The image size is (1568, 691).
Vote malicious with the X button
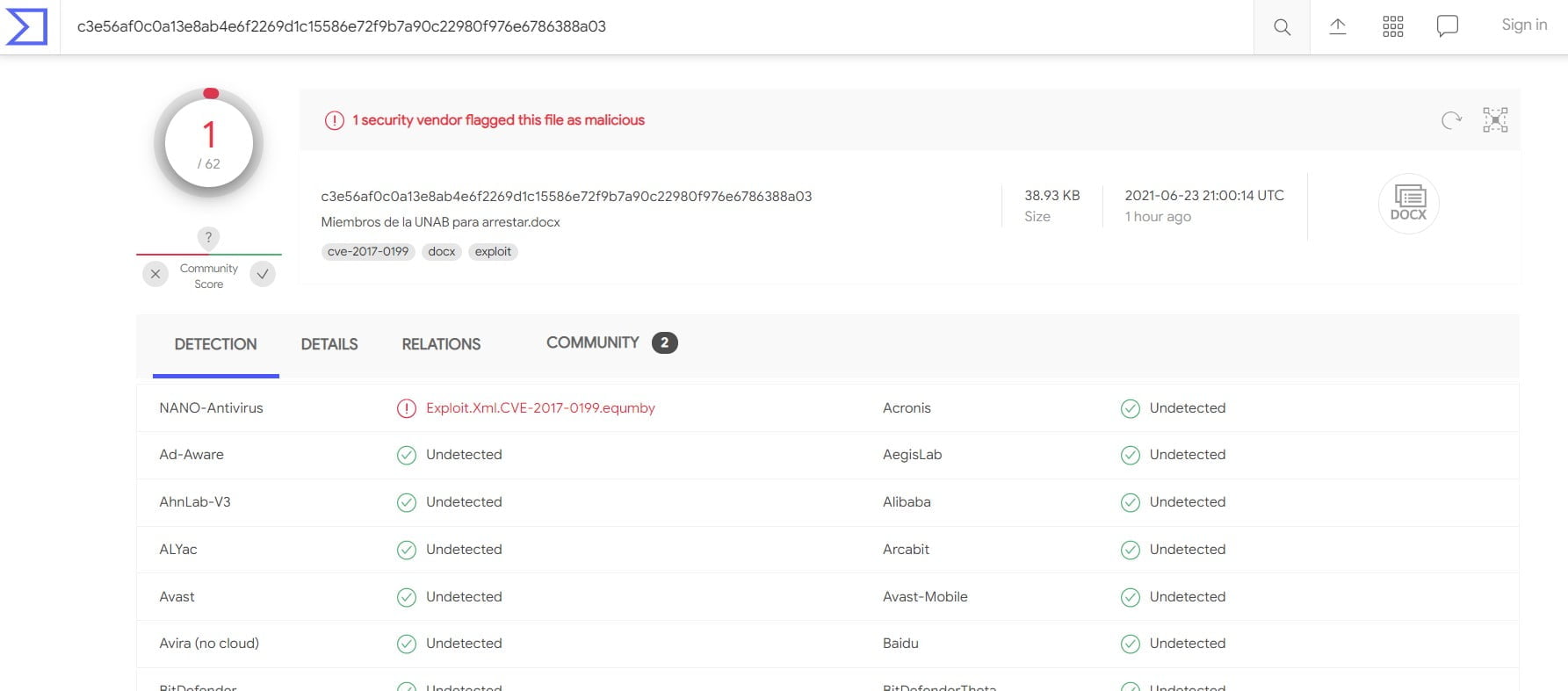[x=155, y=274]
